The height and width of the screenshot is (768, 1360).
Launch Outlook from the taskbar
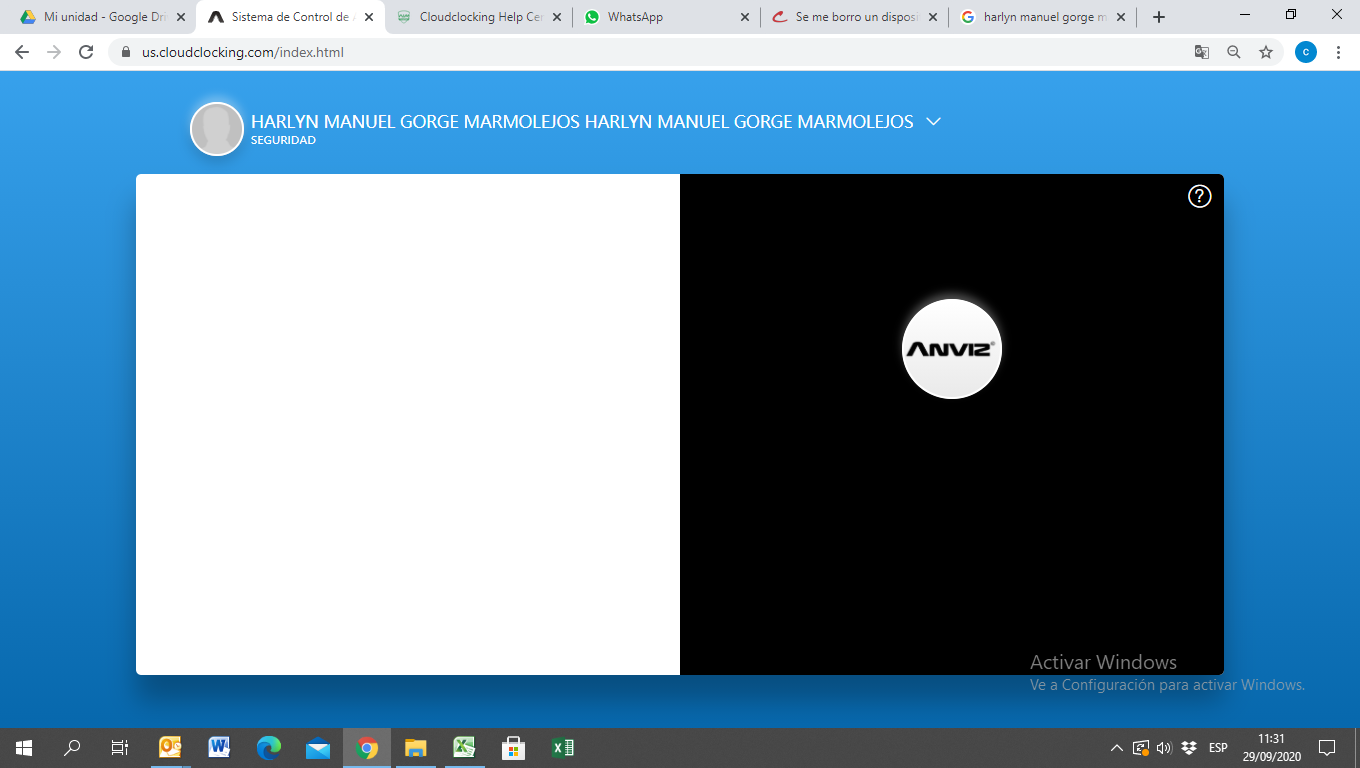pos(170,747)
